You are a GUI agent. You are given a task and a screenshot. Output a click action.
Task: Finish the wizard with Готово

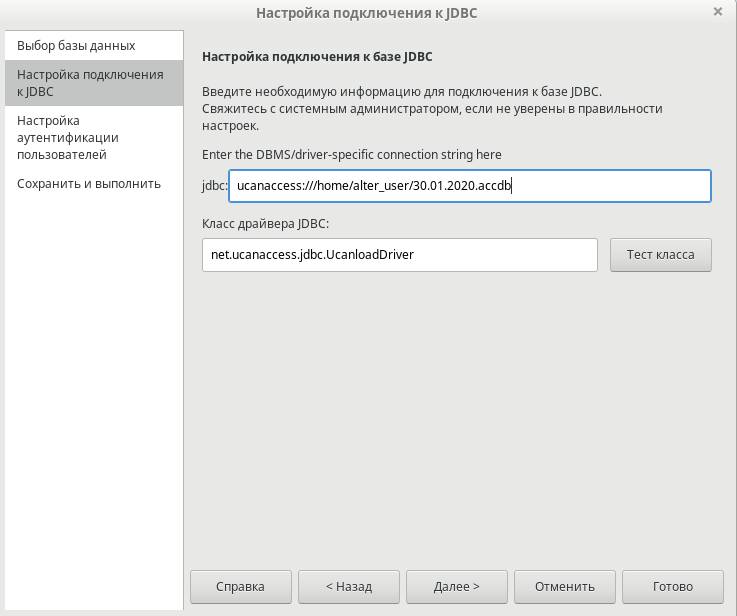click(673, 586)
